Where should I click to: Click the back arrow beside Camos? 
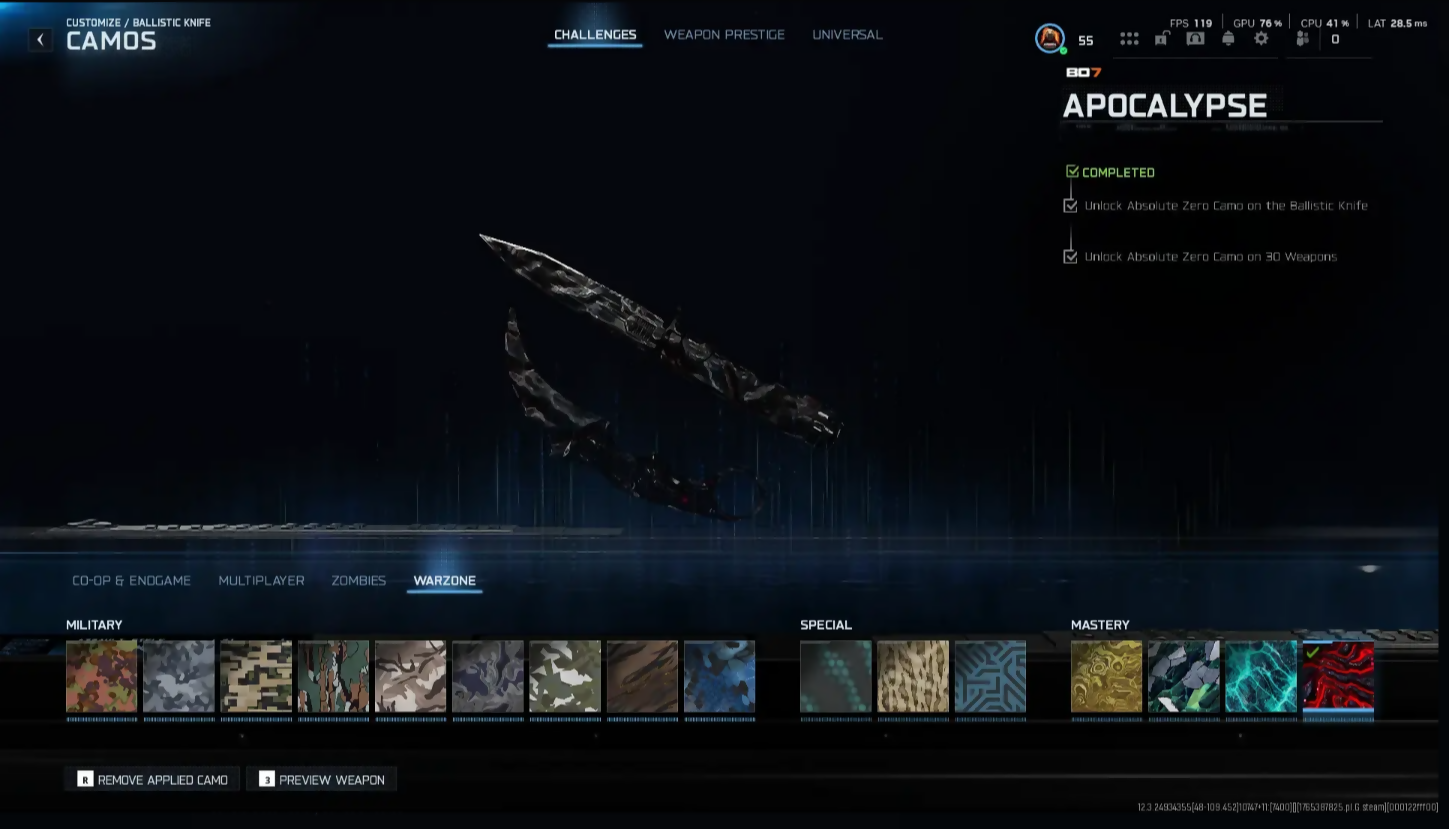(x=40, y=40)
